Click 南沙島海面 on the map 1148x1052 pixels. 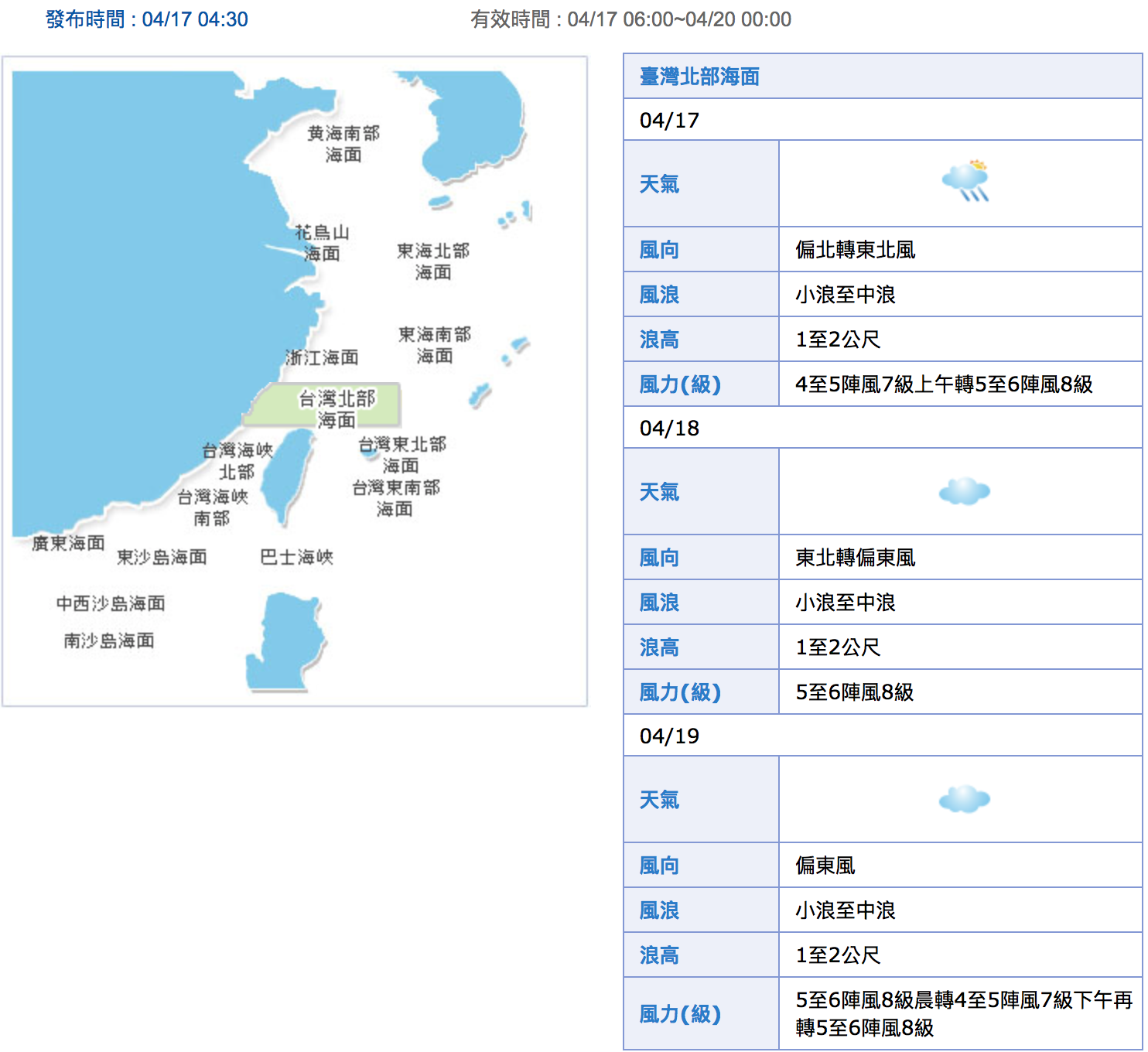pos(109,640)
